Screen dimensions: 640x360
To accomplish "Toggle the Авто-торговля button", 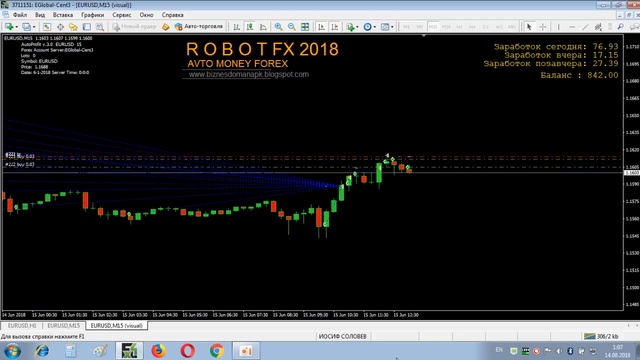I will pos(199,27).
